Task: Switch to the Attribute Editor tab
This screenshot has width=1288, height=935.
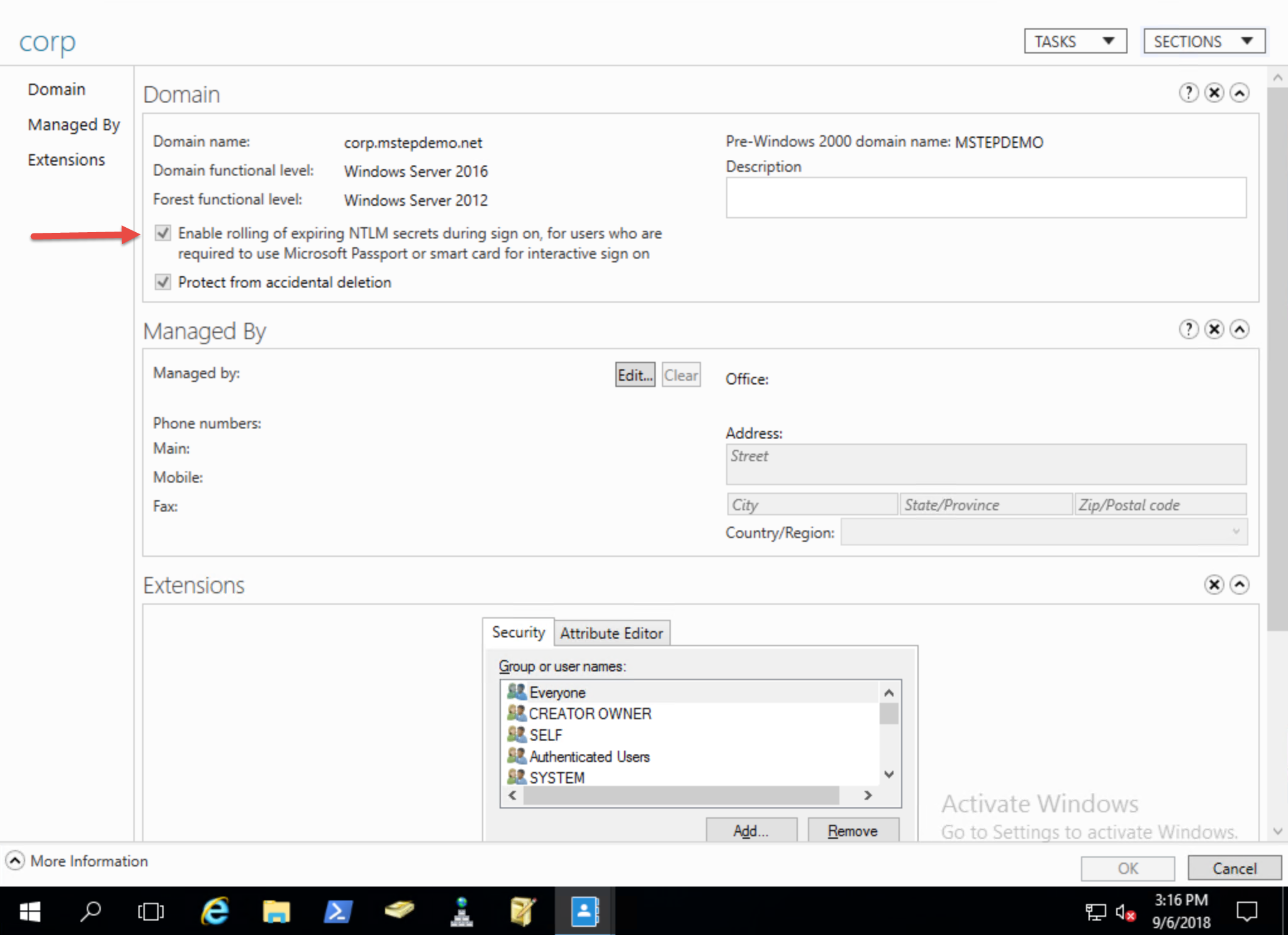Action: click(612, 633)
